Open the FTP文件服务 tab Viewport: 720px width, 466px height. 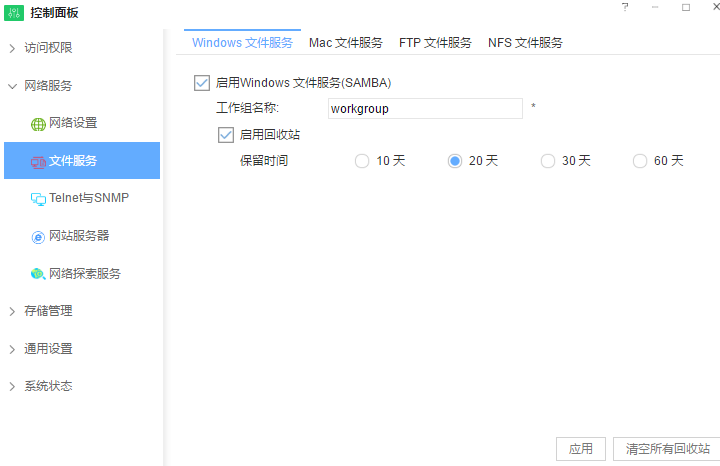(x=435, y=43)
